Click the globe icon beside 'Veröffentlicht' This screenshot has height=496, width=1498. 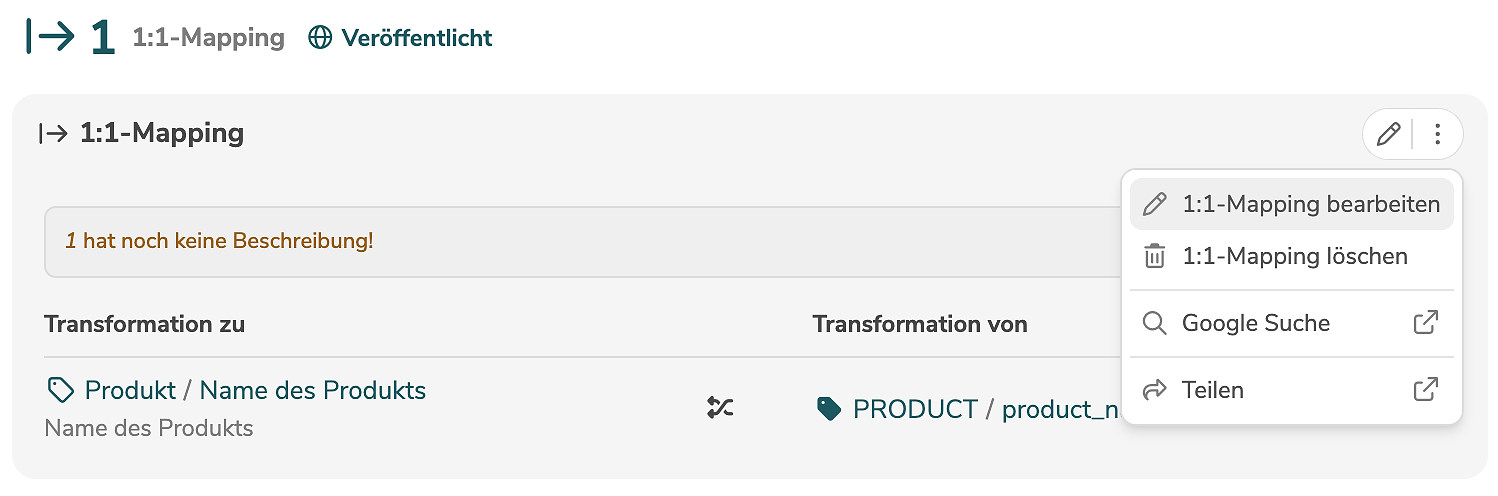(x=320, y=38)
